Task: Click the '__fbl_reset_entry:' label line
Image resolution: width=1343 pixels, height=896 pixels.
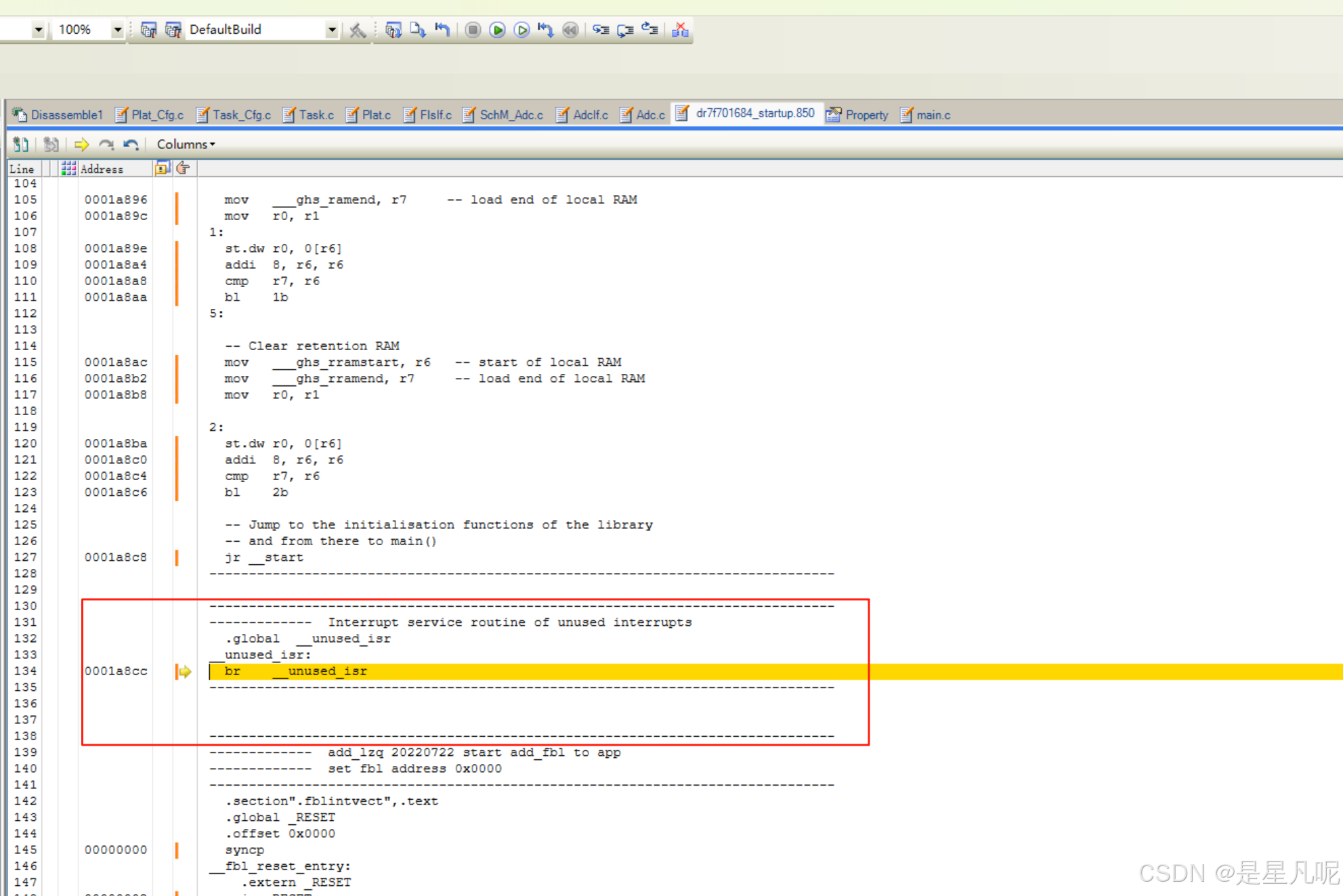Action: tap(280, 866)
